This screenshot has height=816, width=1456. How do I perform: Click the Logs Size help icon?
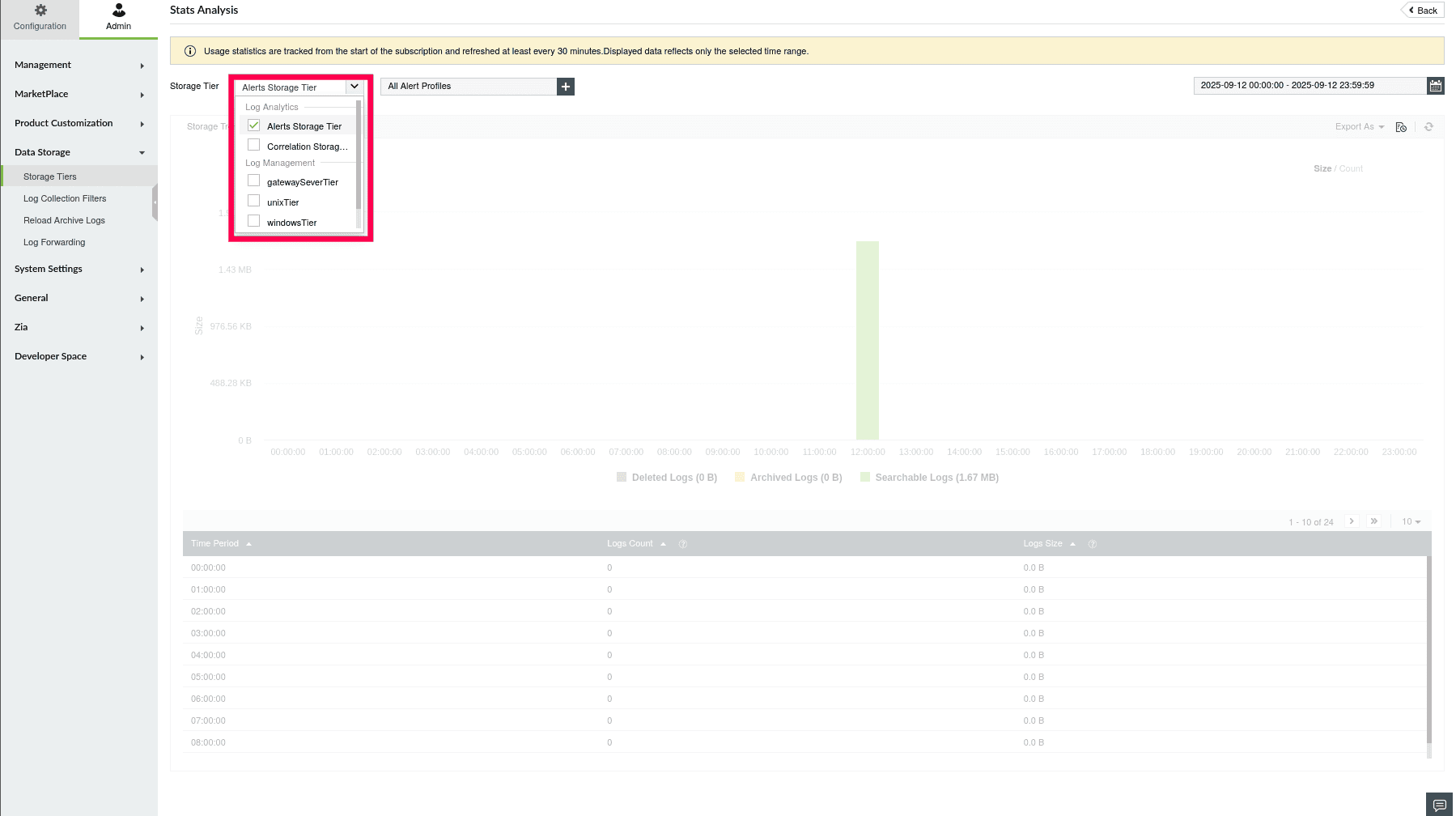pos(1093,544)
